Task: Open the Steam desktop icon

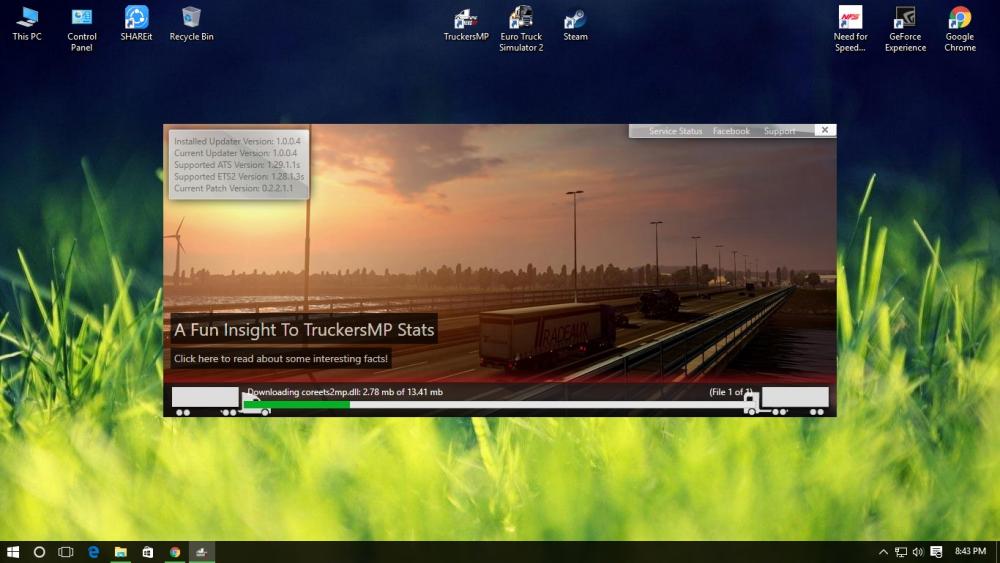Action: pyautogui.click(x=575, y=22)
